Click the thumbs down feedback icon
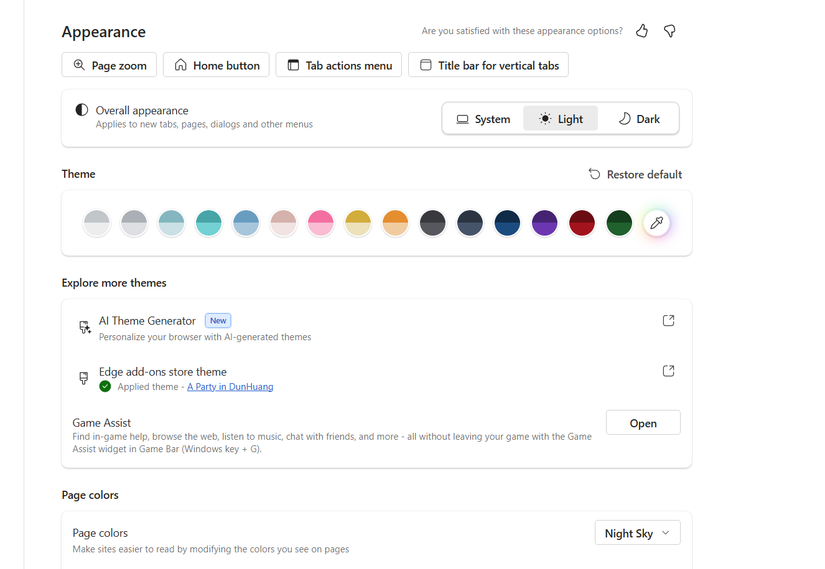825x569 pixels. pos(670,31)
